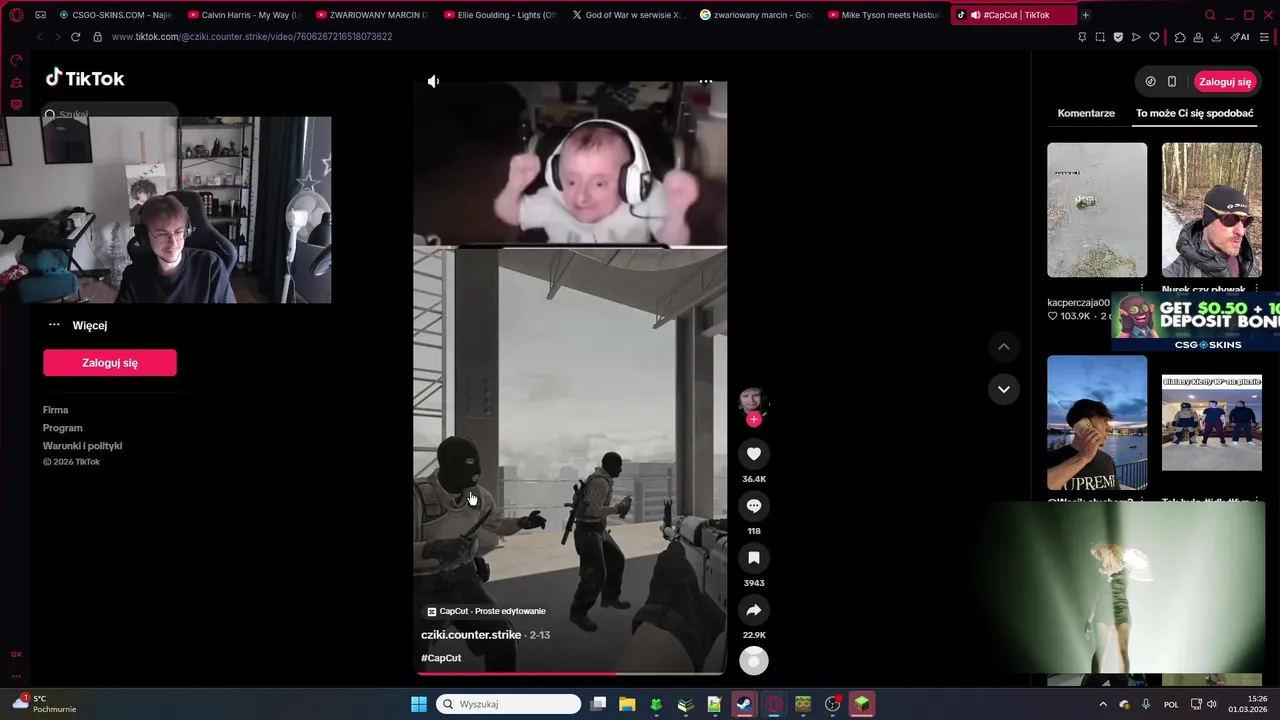
Task: Show hidden system tray icons chevron
Action: (x=1103, y=704)
